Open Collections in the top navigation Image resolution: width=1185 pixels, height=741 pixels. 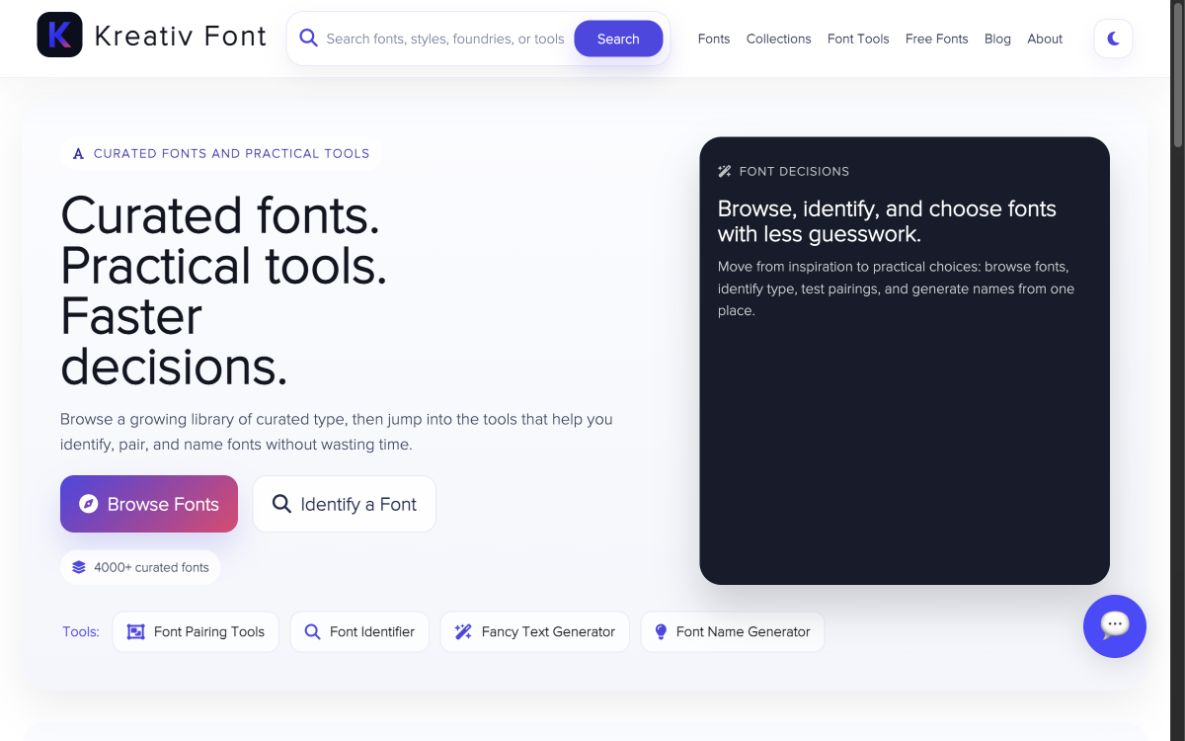(778, 39)
